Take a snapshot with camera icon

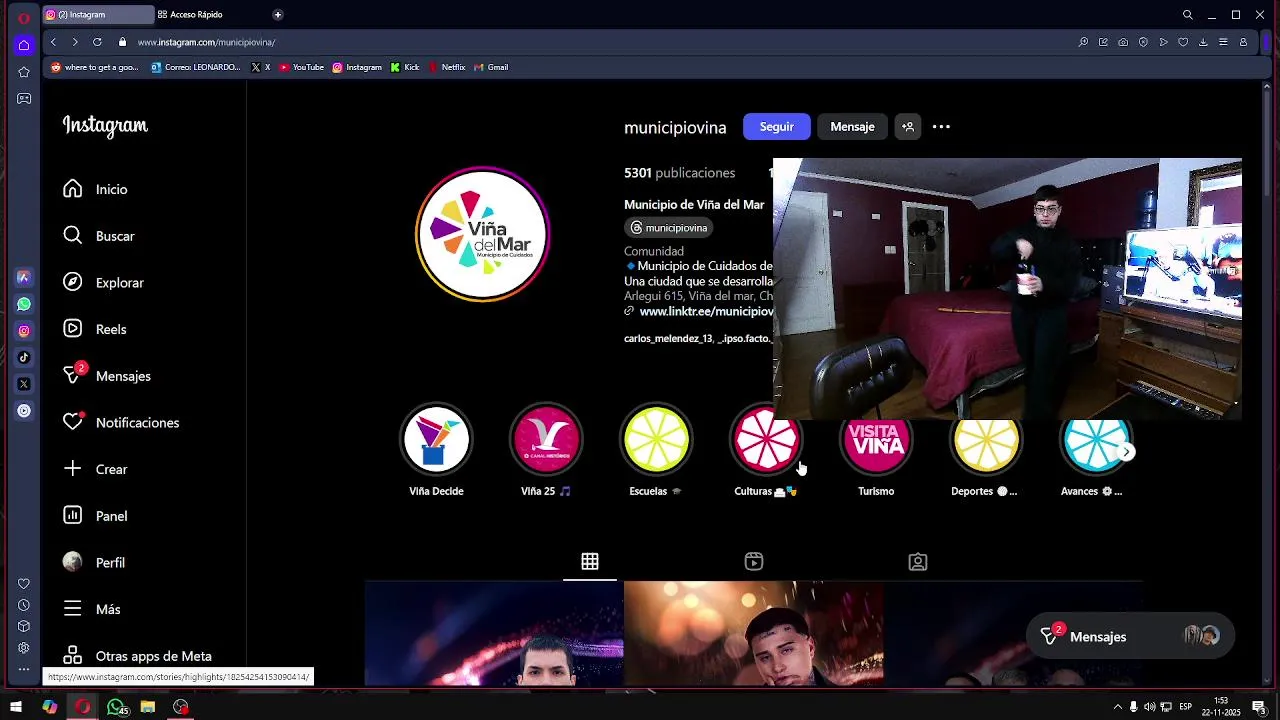(1123, 42)
